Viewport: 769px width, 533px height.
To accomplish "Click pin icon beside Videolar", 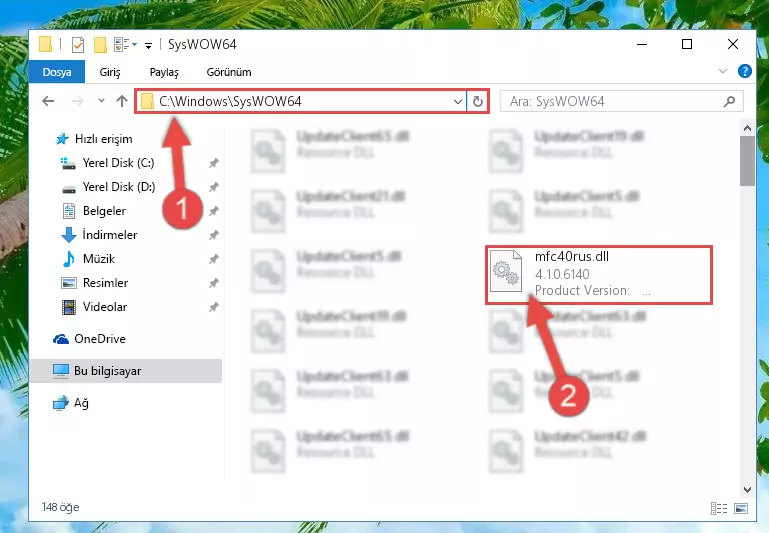I will click(213, 307).
